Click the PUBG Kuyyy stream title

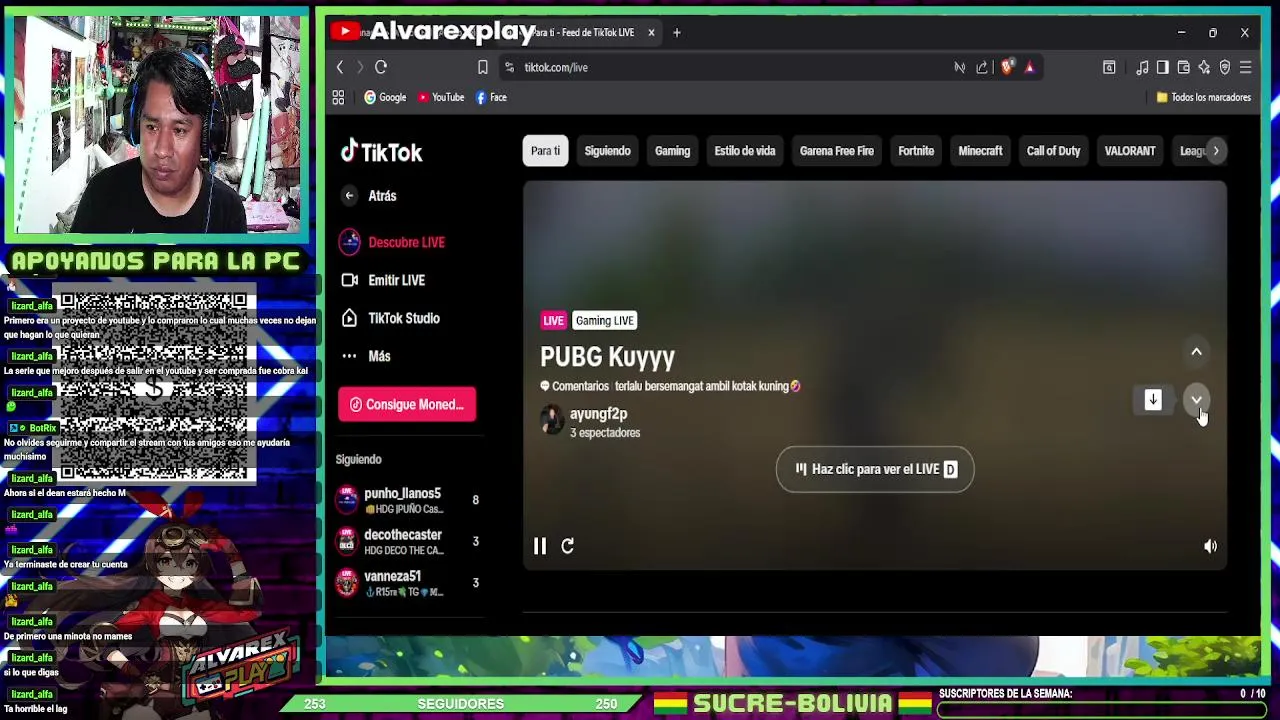point(607,357)
